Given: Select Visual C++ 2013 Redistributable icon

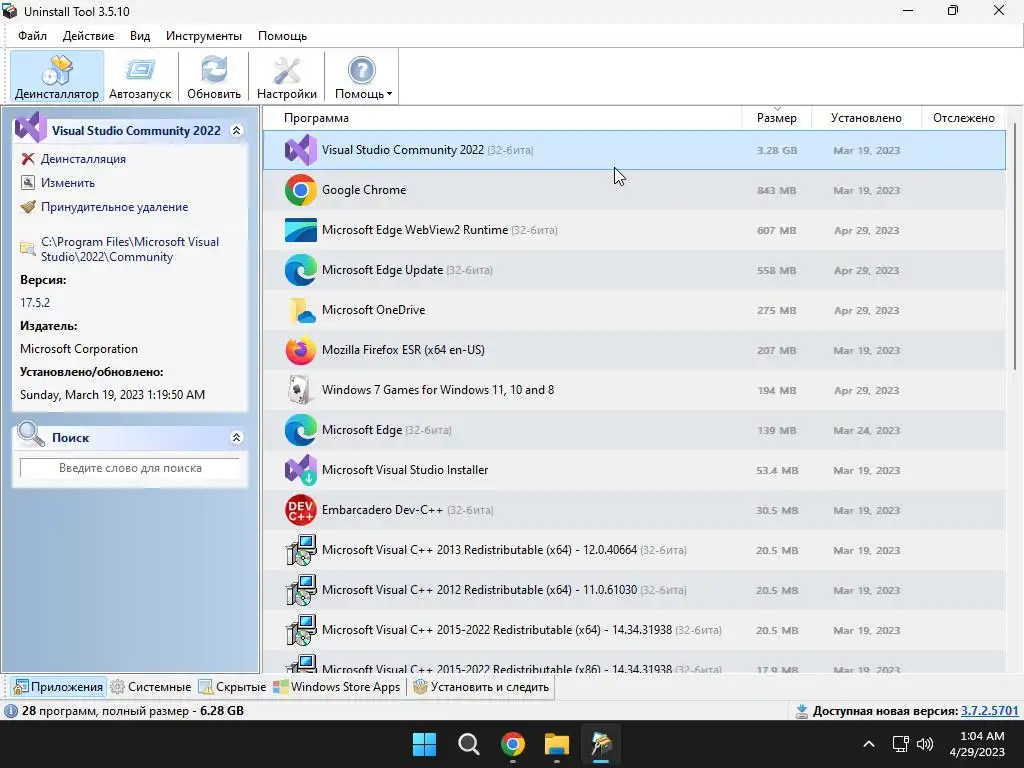Looking at the screenshot, I should (x=300, y=550).
